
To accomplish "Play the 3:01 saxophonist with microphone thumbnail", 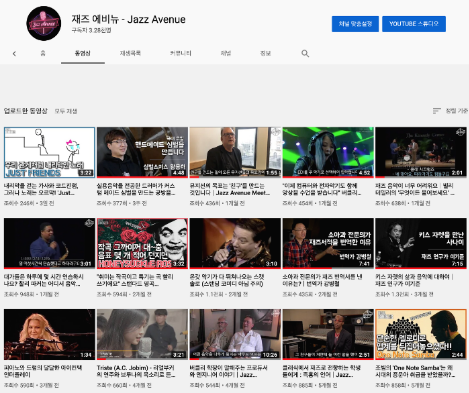I will (49, 243).
